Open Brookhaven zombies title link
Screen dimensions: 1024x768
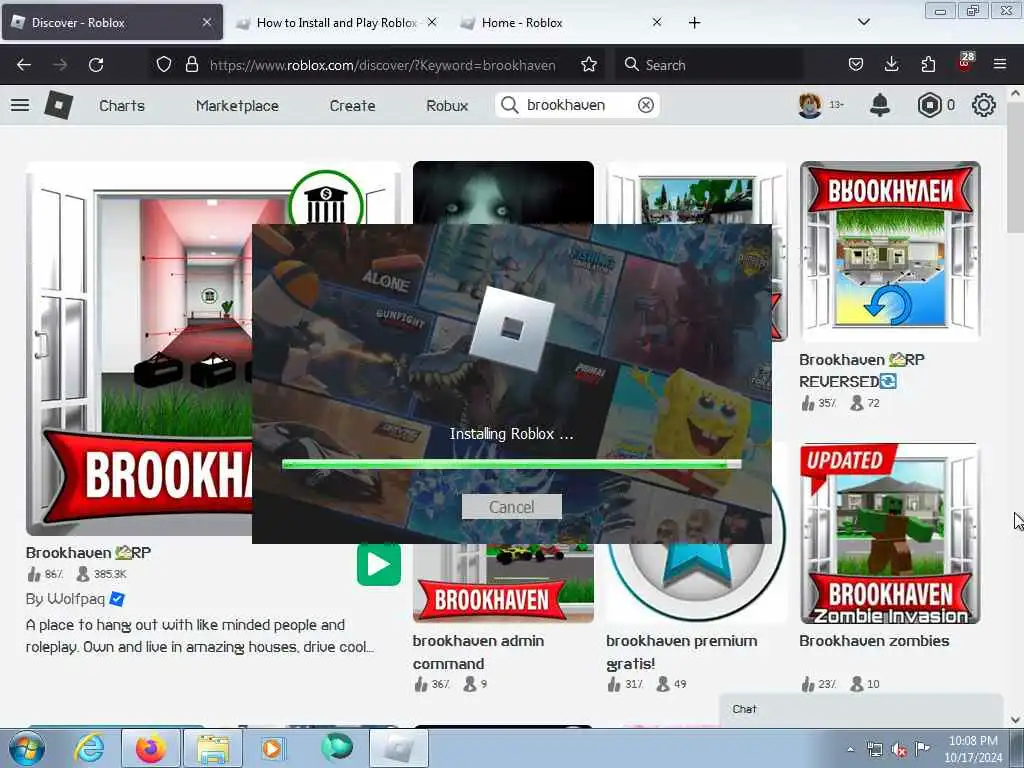tap(874, 641)
